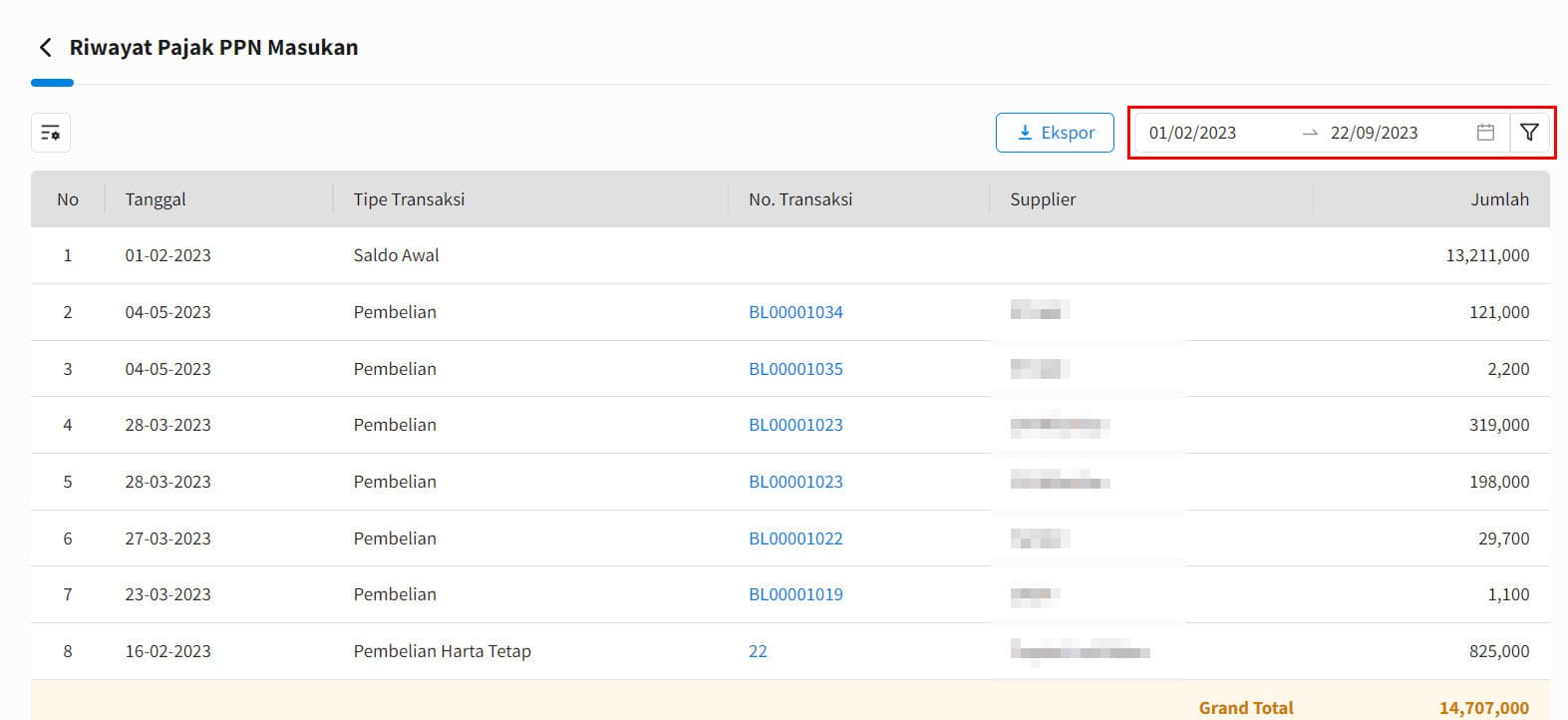Go back using the left arrow icon

[x=45, y=48]
